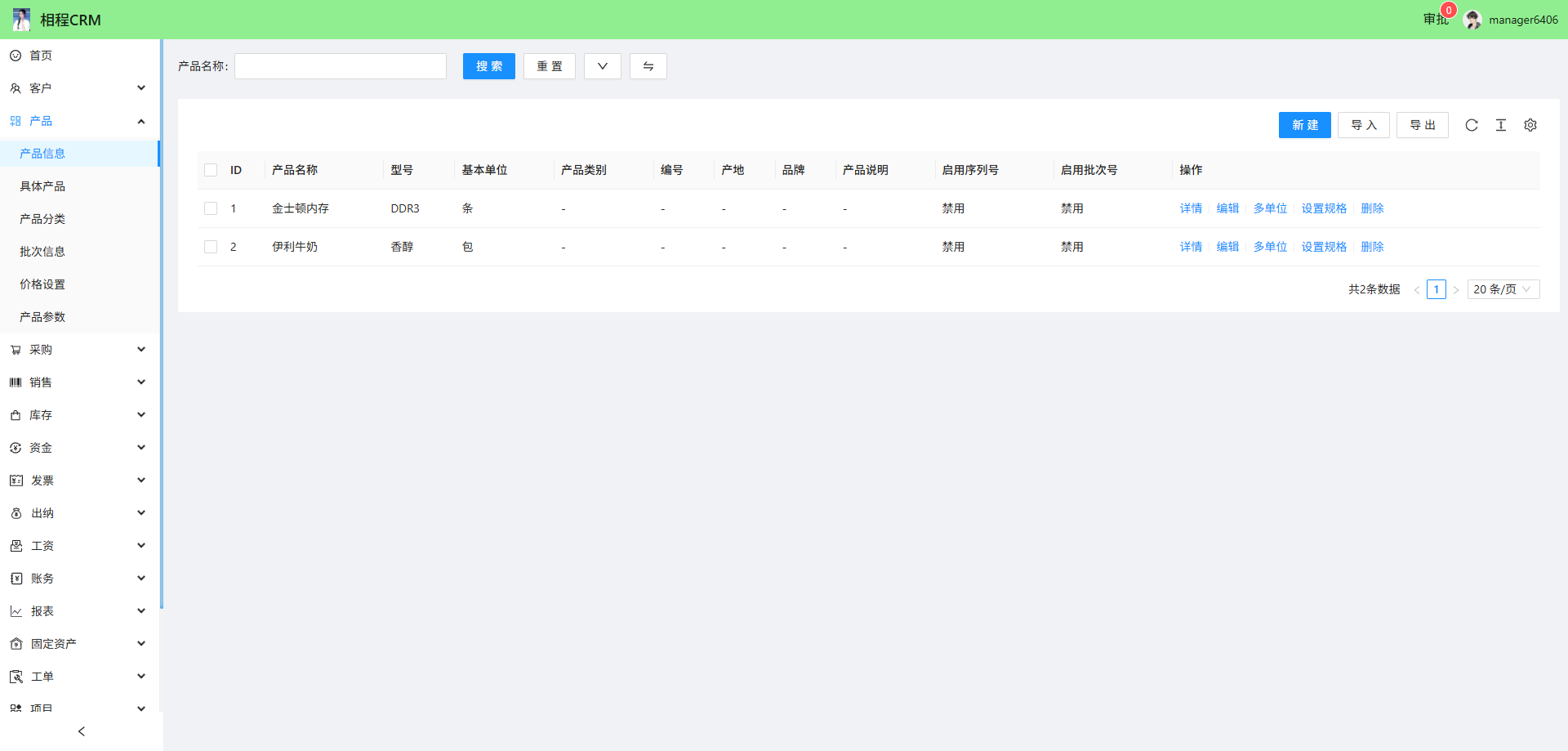Check the box for 金士顿内存 row
Image resolution: width=1568 pixels, height=751 pixels.
pyautogui.click(x=211, y=208)
